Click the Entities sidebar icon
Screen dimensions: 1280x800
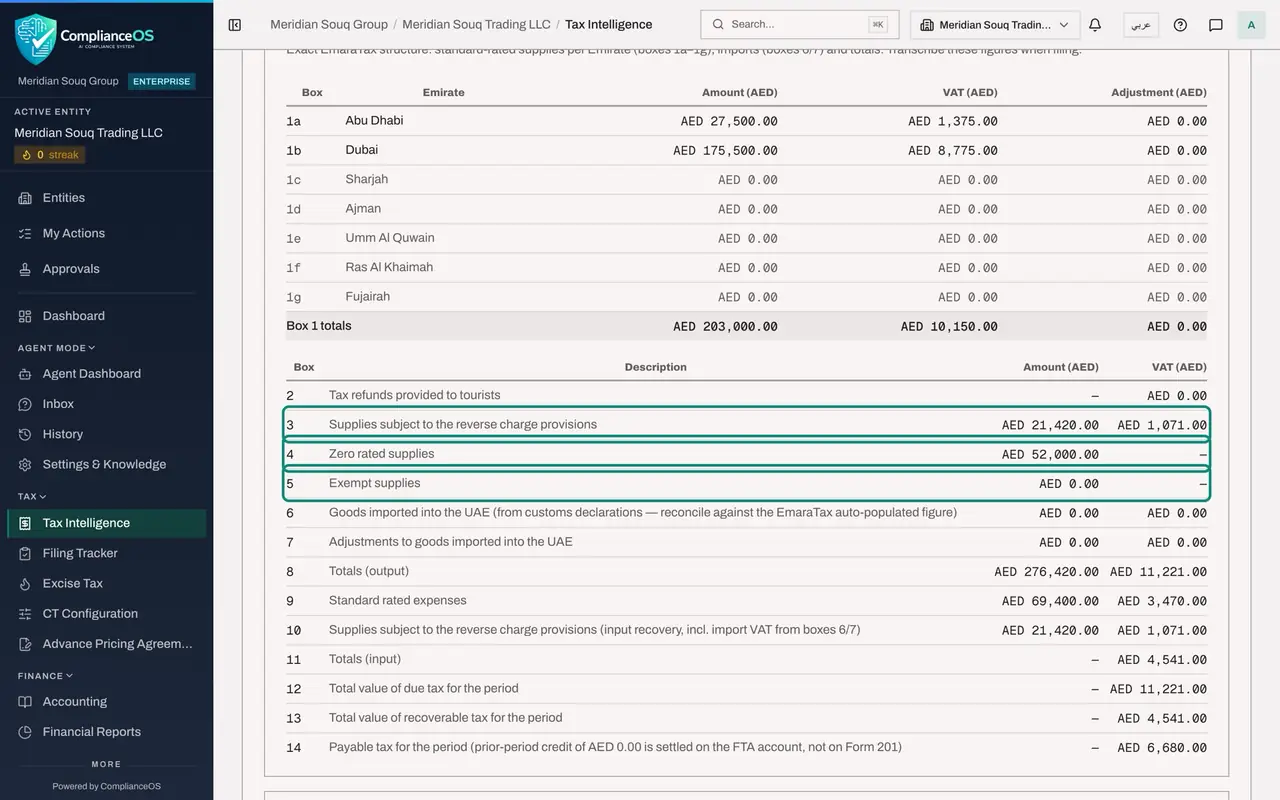pyautogui.click(x=25, y=198)
